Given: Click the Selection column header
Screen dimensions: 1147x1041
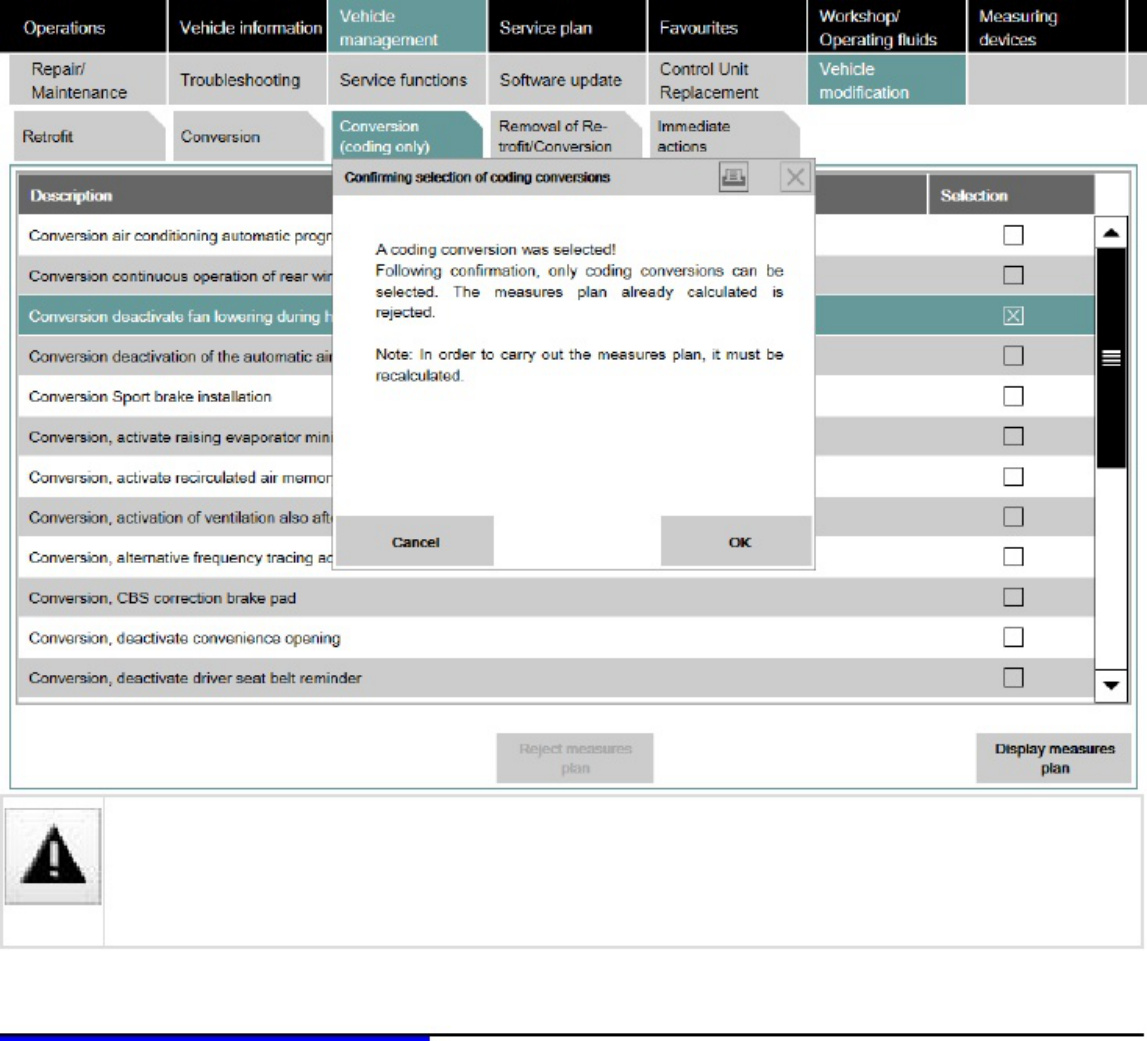Looking at the screenshot, I should pyautogui.click(x=1012, y=195).
